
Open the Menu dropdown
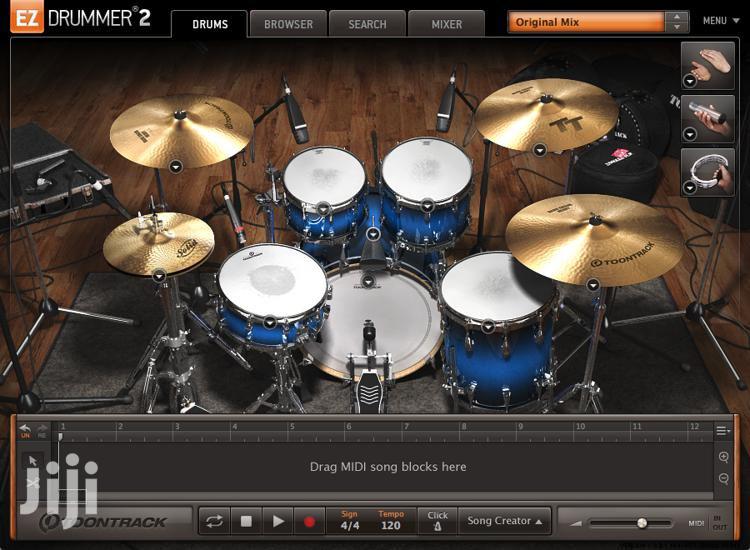point(721,21)
